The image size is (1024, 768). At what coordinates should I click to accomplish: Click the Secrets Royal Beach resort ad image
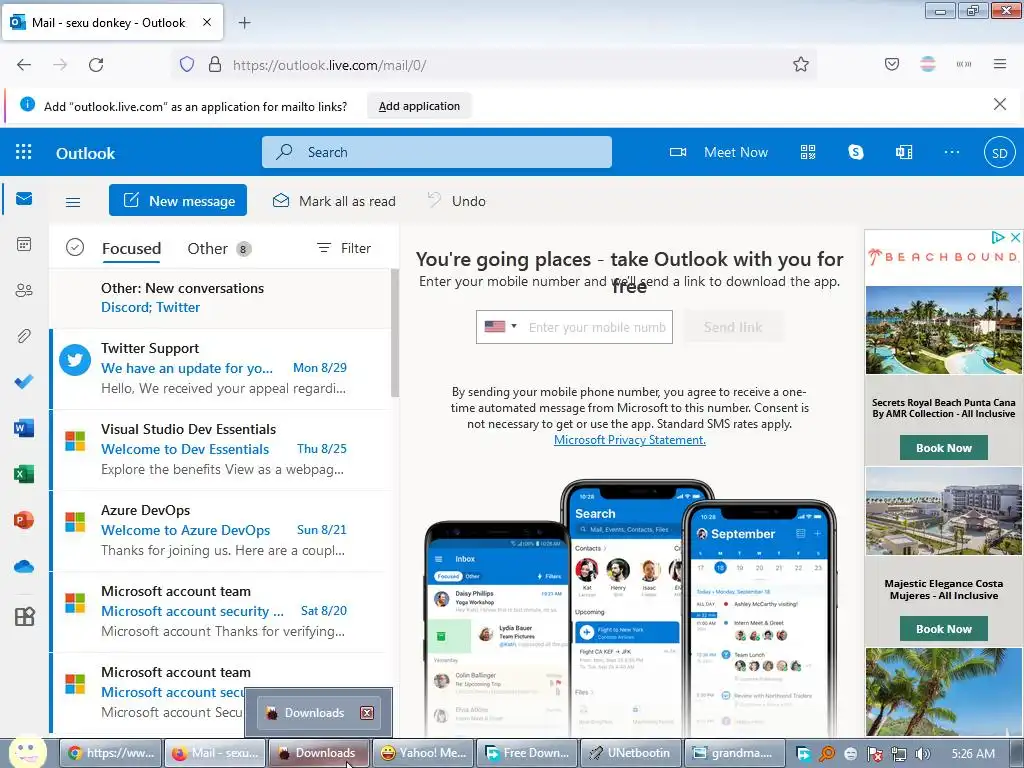coord(944,330)
